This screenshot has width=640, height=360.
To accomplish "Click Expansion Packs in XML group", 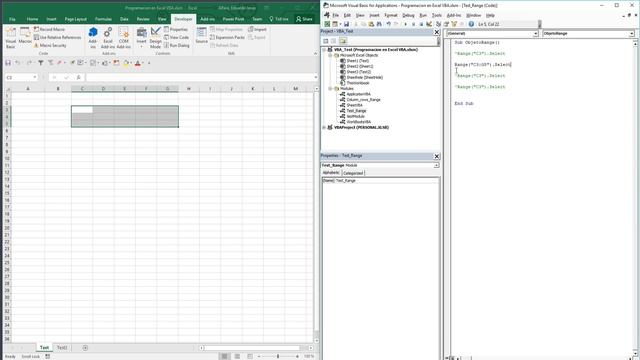I will (227, 37).
